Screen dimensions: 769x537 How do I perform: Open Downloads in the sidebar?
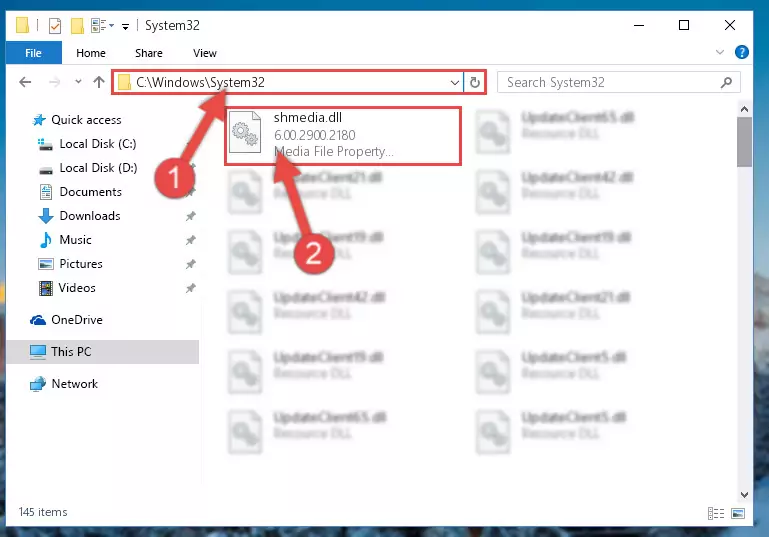[x=90, y=216]
